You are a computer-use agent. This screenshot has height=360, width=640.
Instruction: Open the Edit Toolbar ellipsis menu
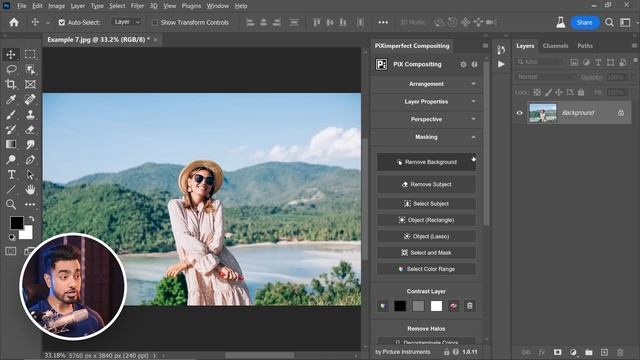point(30,204)
